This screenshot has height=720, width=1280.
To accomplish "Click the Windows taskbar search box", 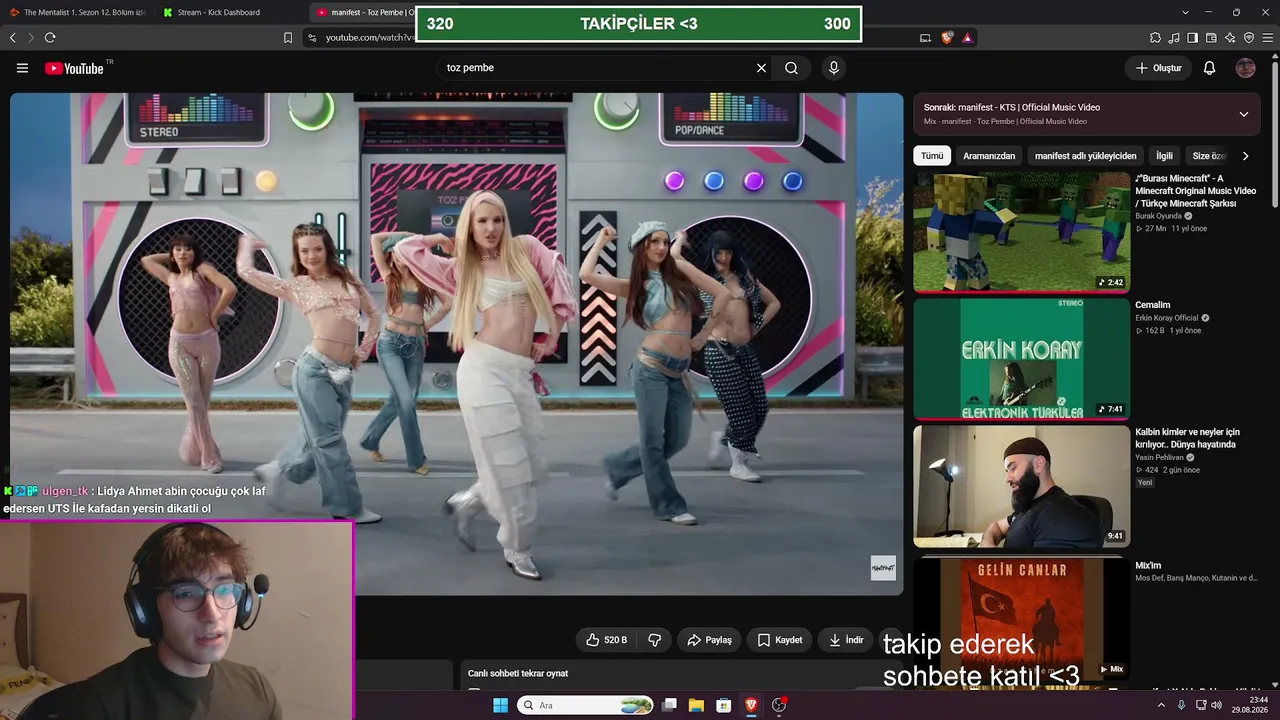I will pos(585,705).
